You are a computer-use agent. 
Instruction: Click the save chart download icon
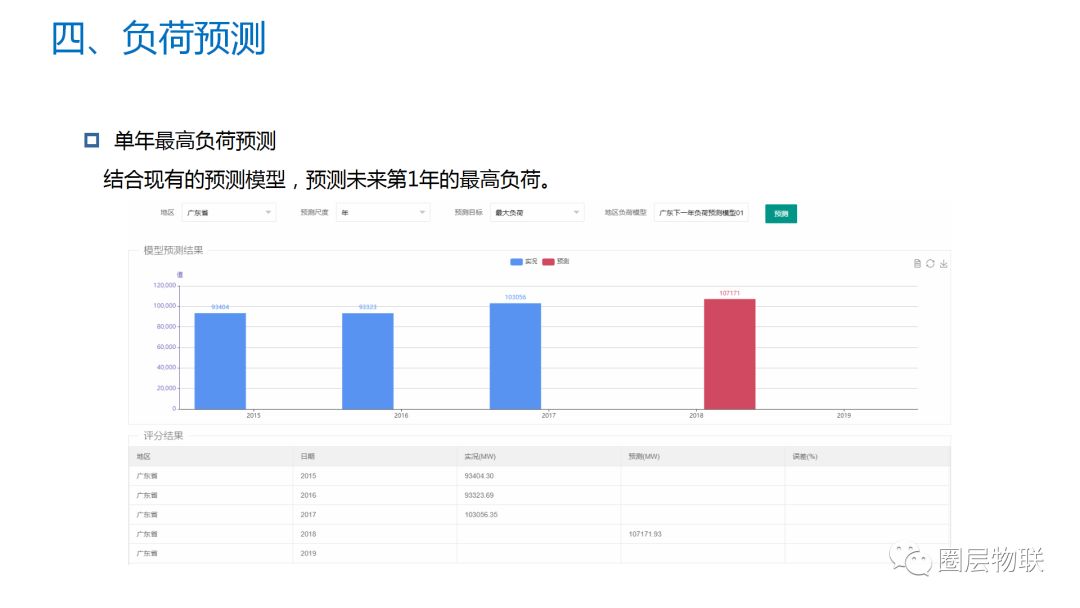click(x=944, y=264)
